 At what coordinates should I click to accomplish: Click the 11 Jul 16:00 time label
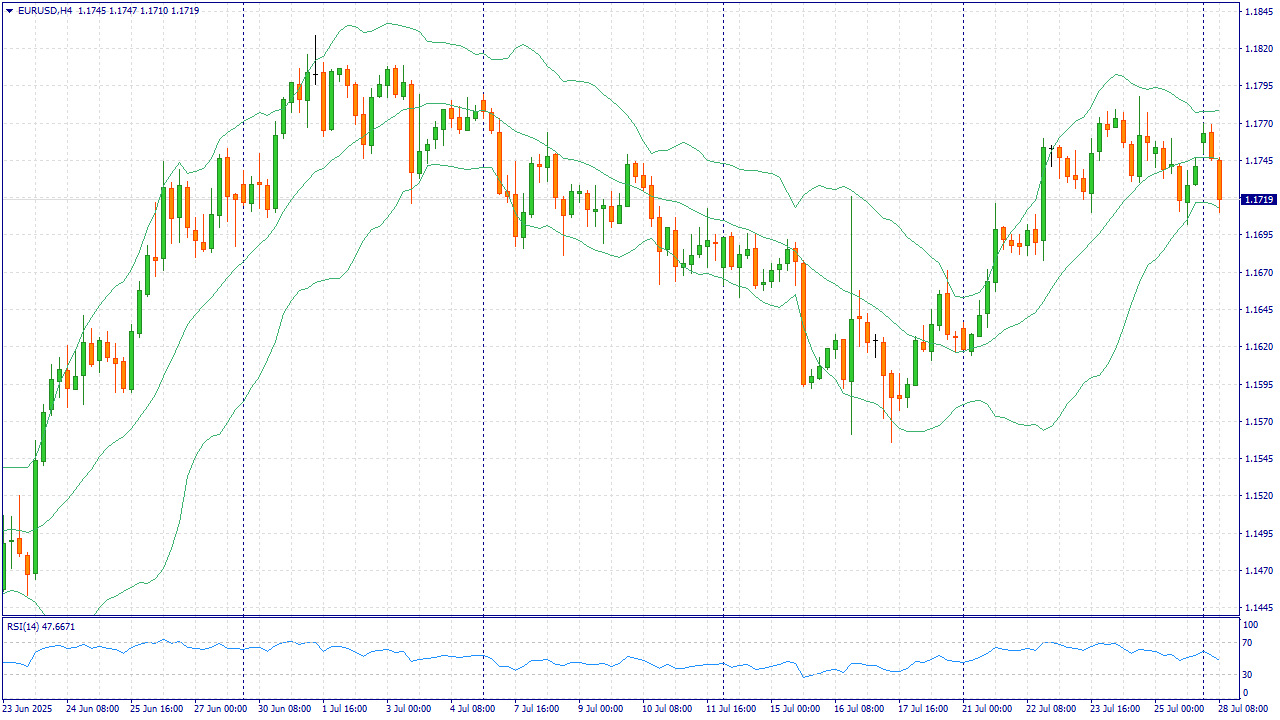click(732, 708)
